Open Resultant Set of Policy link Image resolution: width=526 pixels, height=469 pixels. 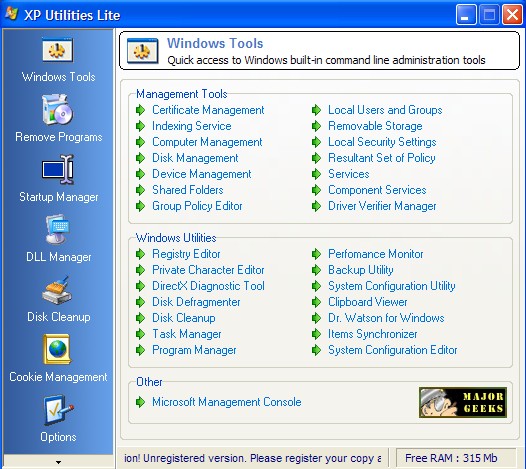click(382, 158)
